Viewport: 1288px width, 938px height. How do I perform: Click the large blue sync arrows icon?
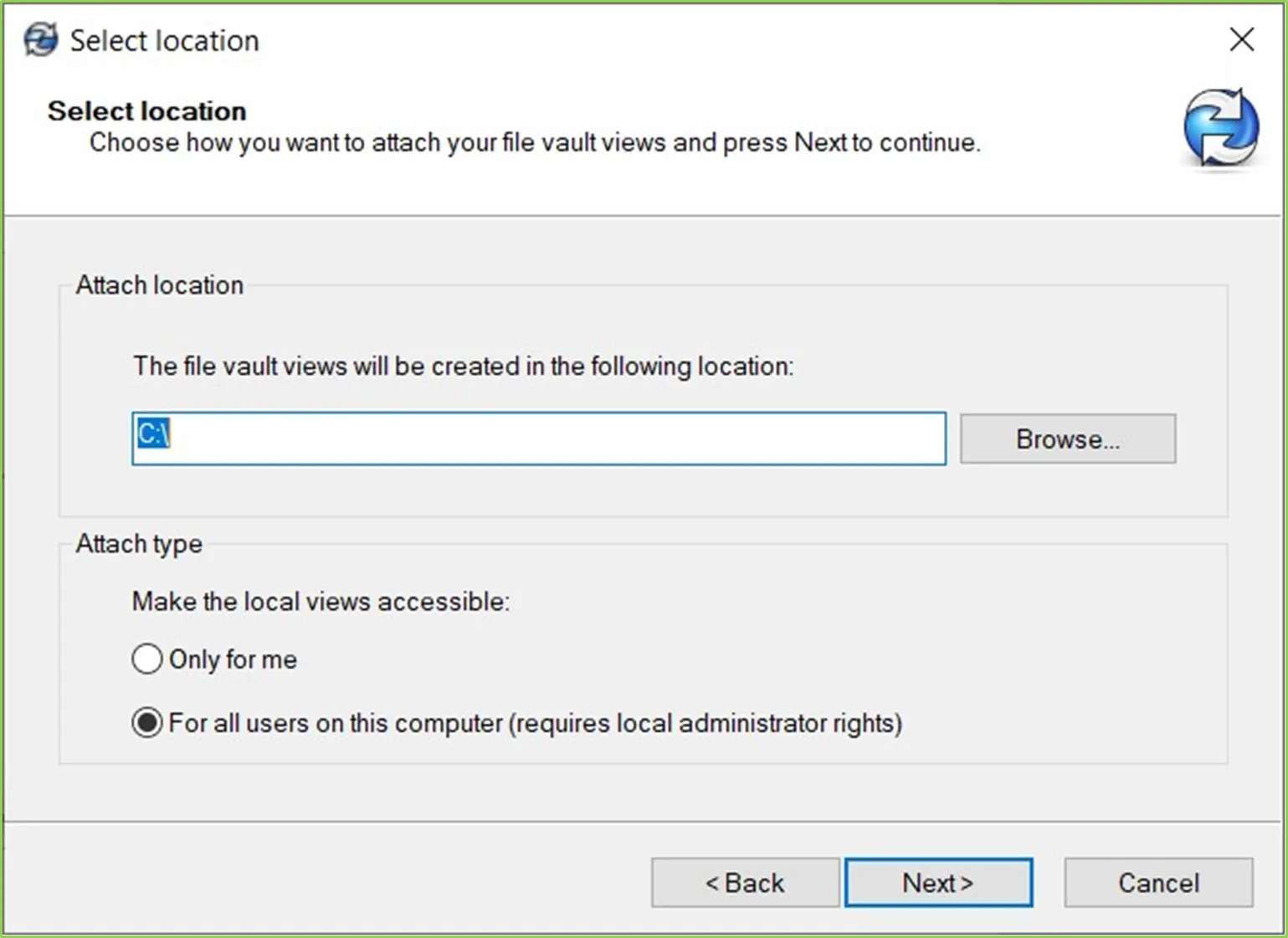click(1220, 129)
